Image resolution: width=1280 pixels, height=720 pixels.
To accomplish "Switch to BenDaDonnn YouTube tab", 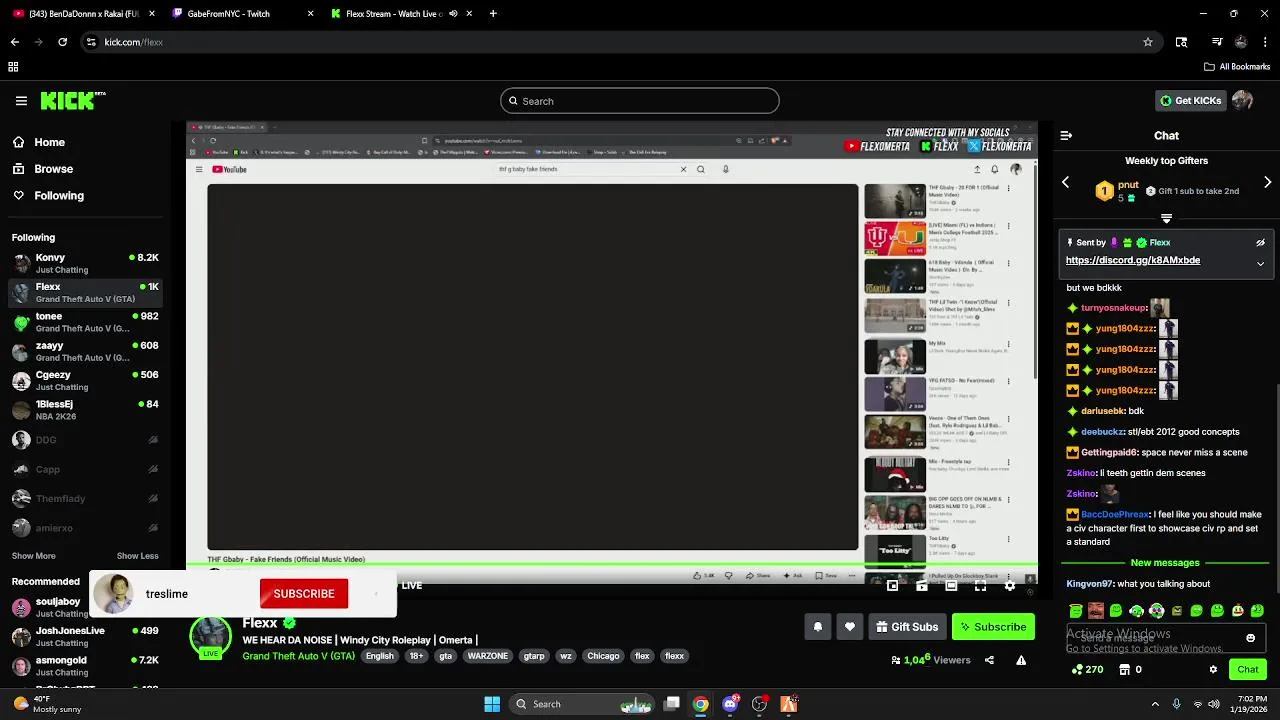I will pos(83,14).
